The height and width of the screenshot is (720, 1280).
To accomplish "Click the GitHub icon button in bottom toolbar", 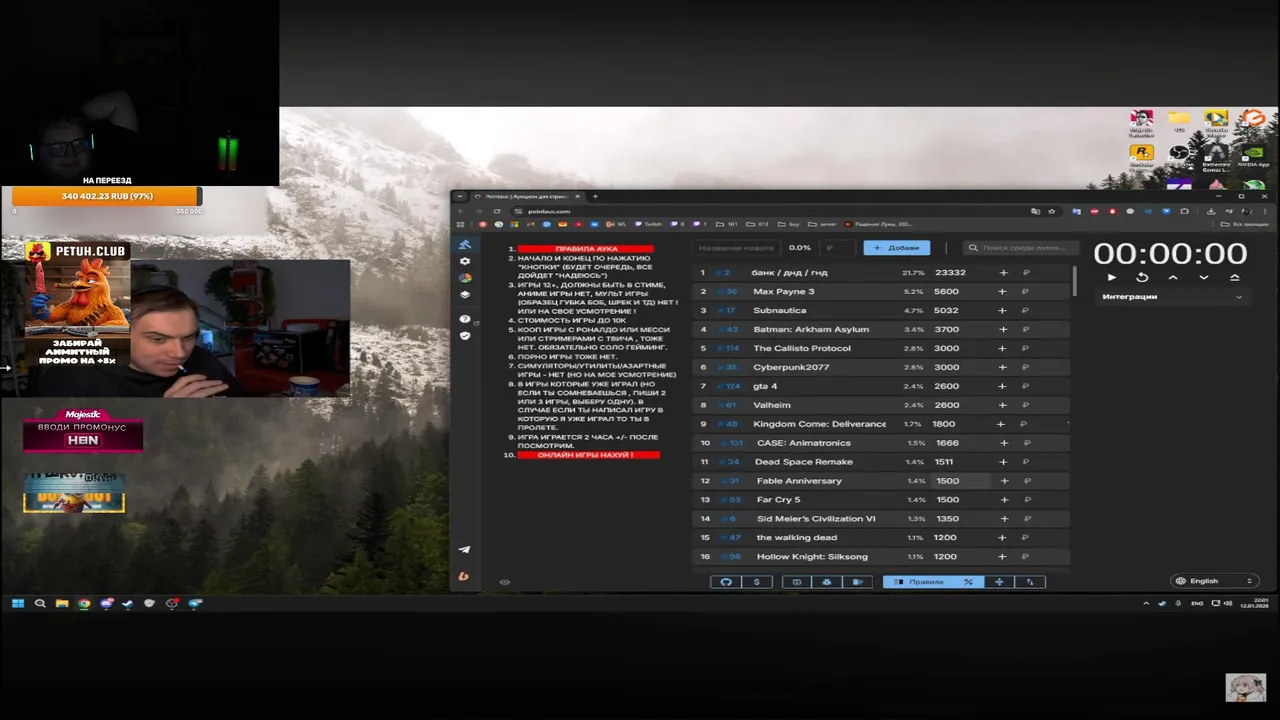I will point(726,582).
